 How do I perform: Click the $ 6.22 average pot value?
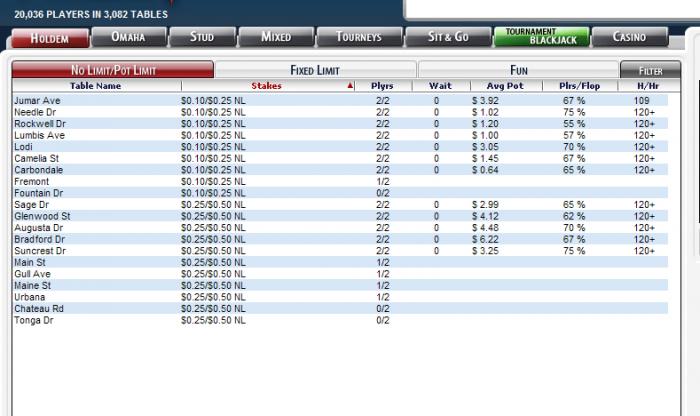485,240
